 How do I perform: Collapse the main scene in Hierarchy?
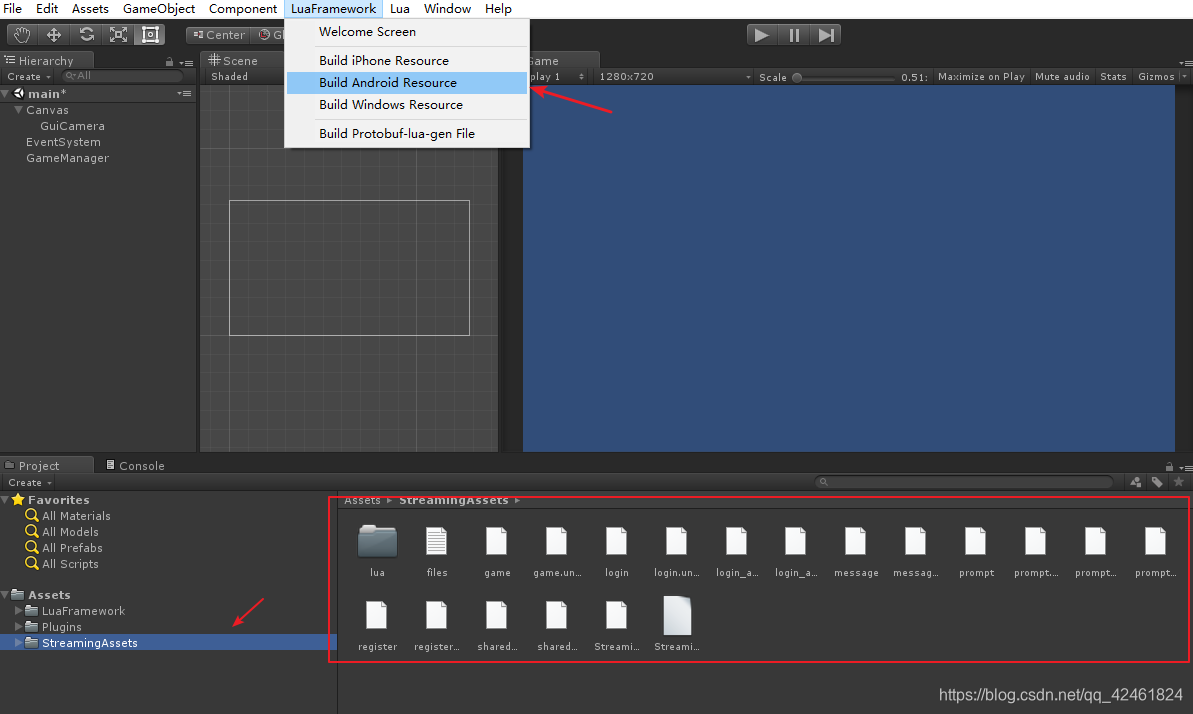(x=5, y=94)
